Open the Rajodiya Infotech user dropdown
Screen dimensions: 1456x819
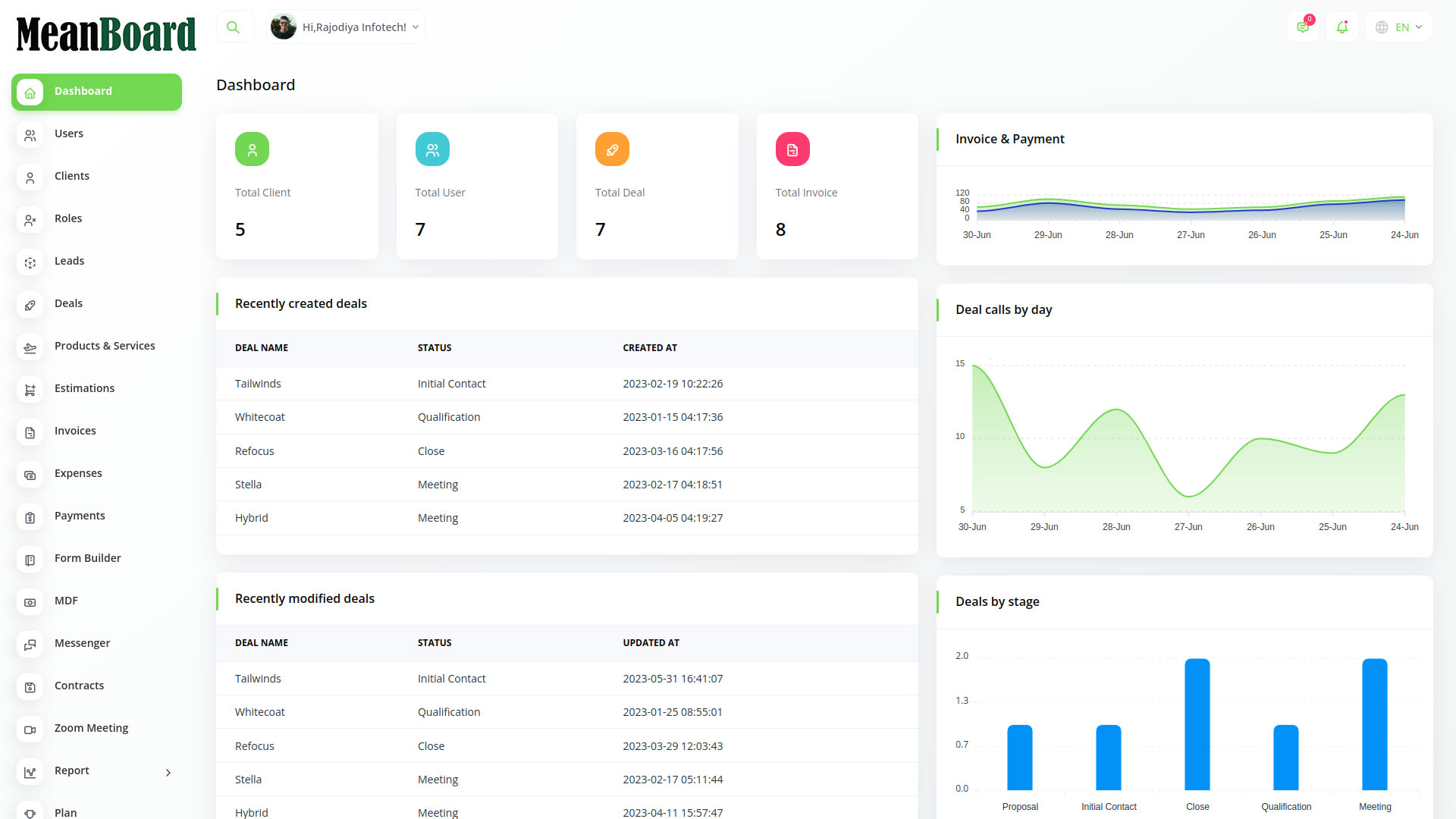coord(346,27)
